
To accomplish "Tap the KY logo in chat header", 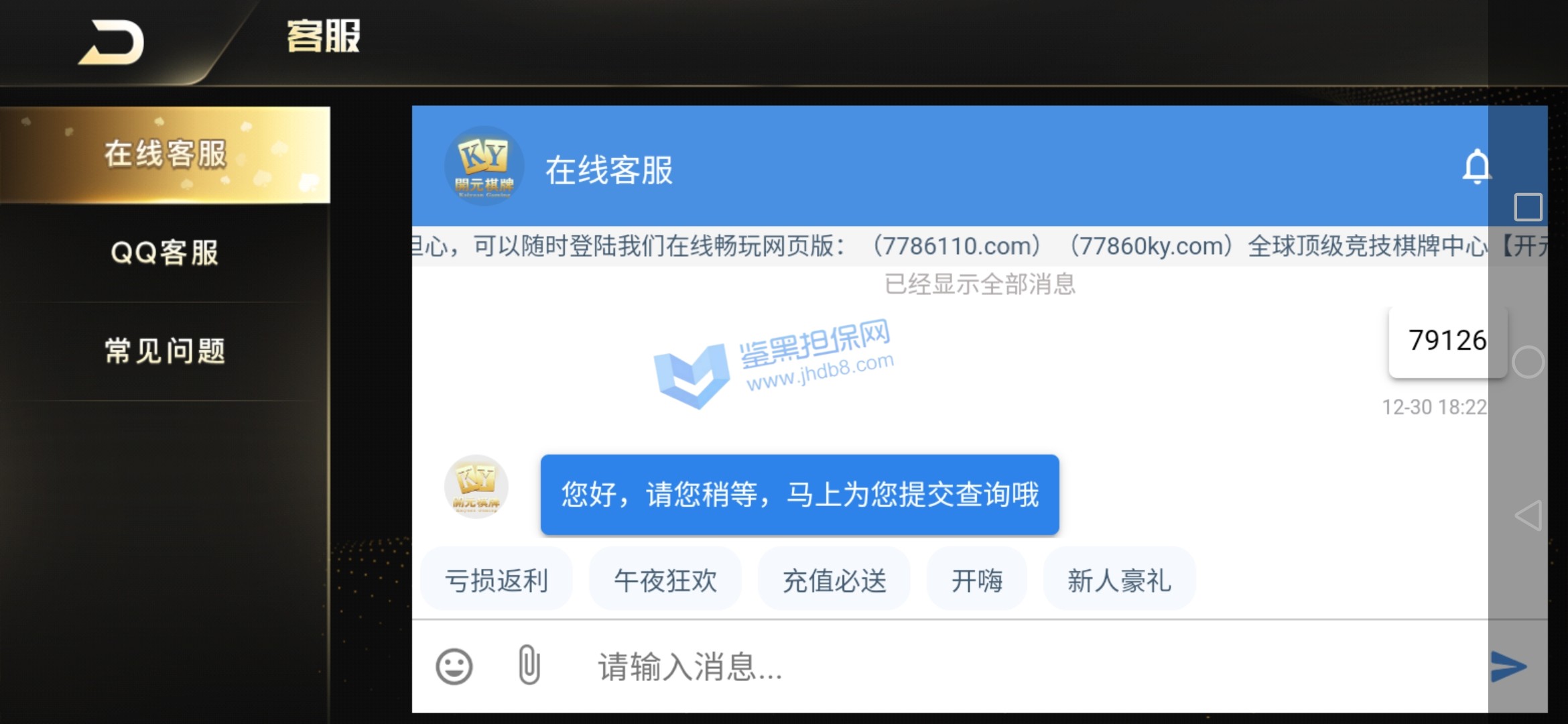I will 484,166.
